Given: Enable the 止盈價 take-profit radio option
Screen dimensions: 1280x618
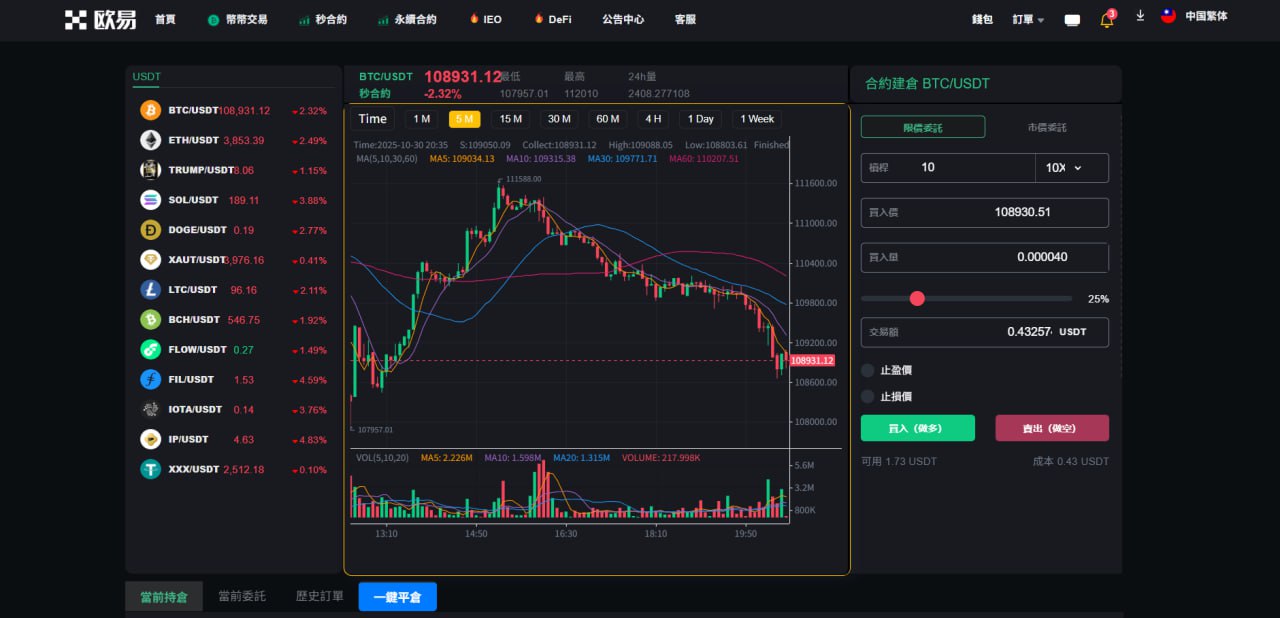Looking at the screenshot, I should 868,370.
